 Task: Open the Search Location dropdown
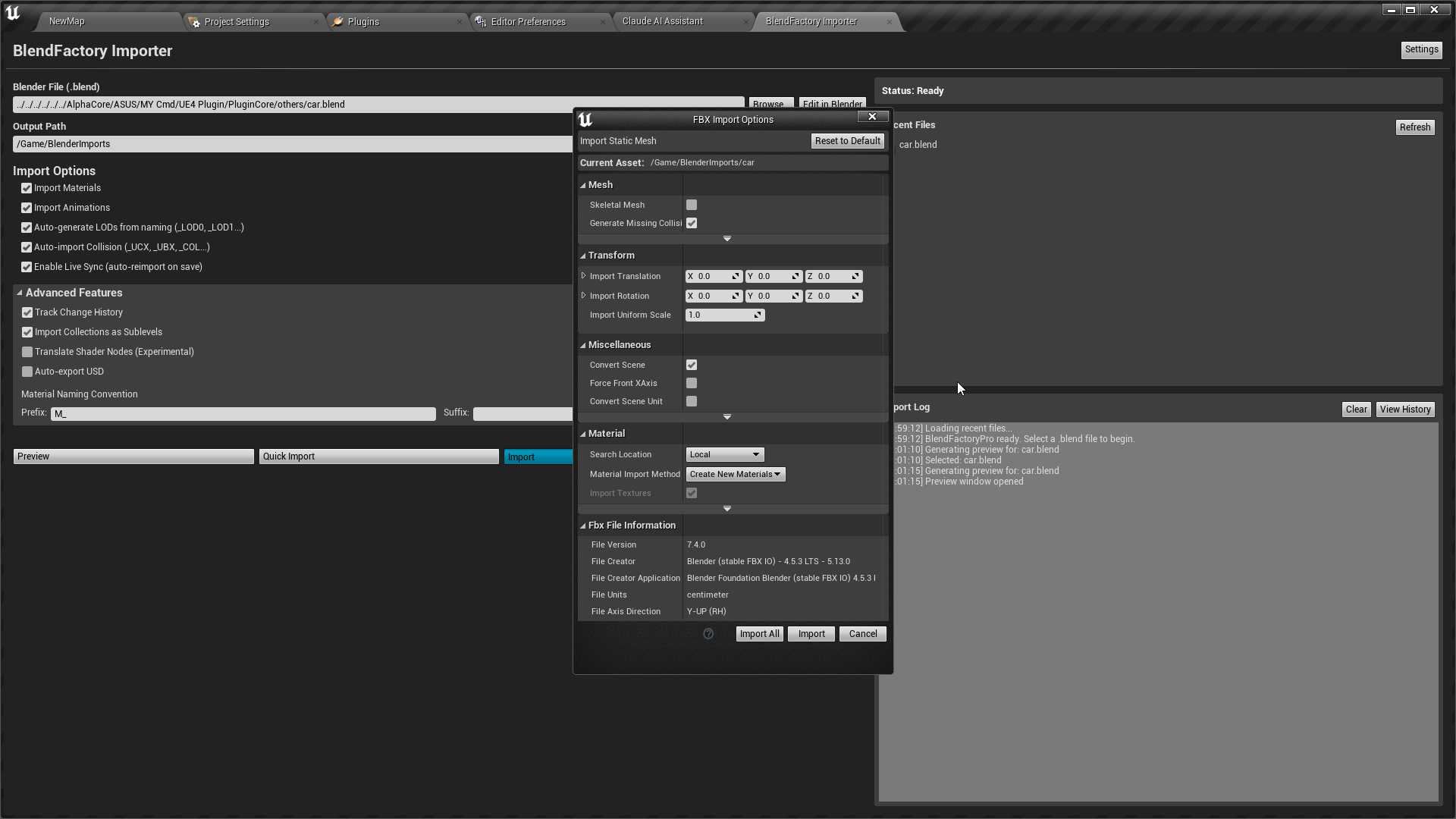(x=725, y=454)
